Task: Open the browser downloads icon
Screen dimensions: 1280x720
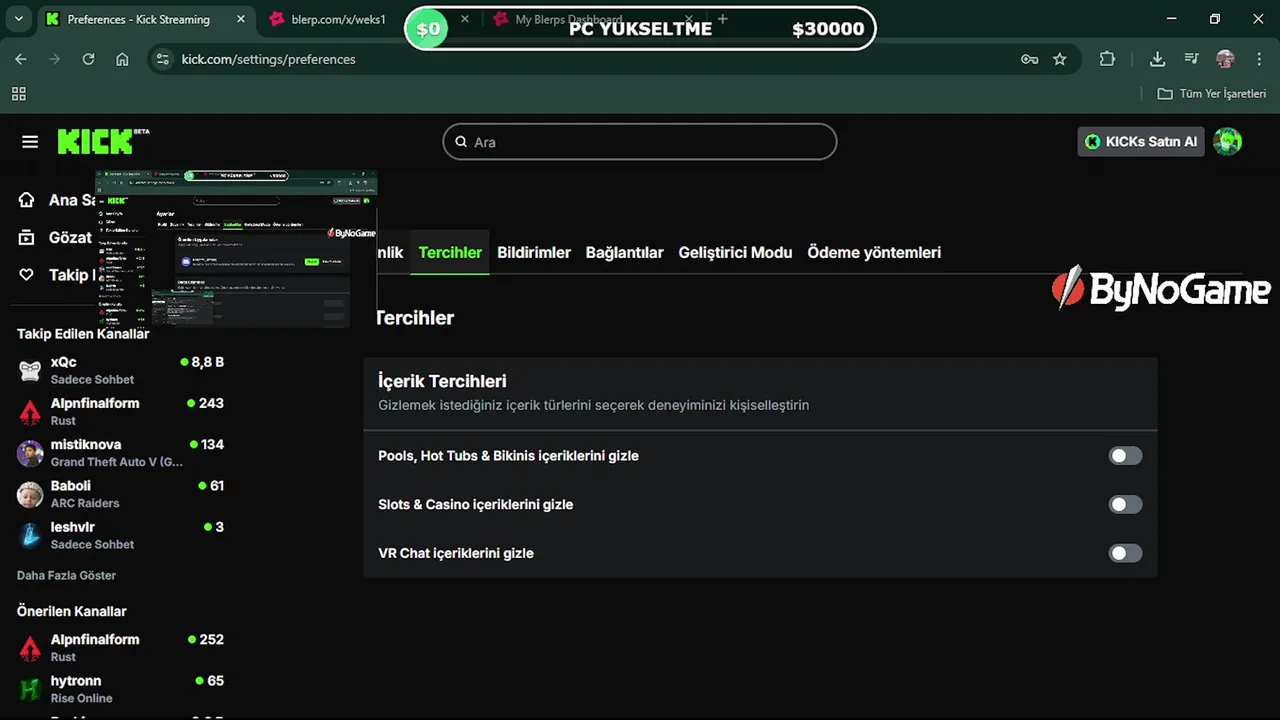Action: tap(1157, 59)
